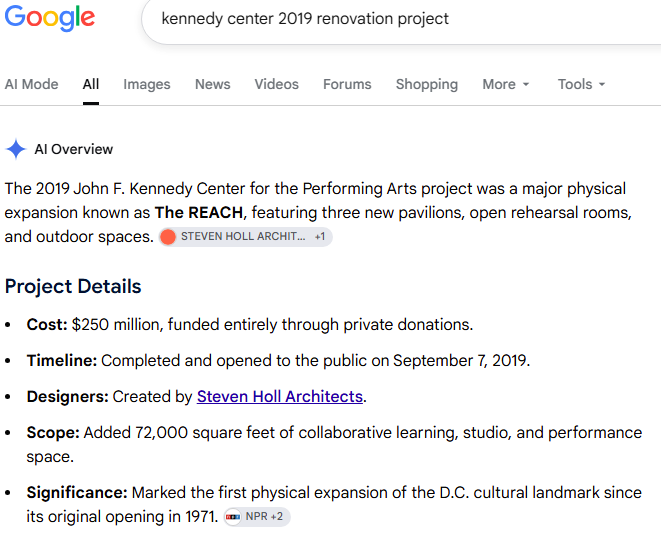Click the Cost: label
The height and width of the screenshot is (535, 661).
click(x=47, y=325)
